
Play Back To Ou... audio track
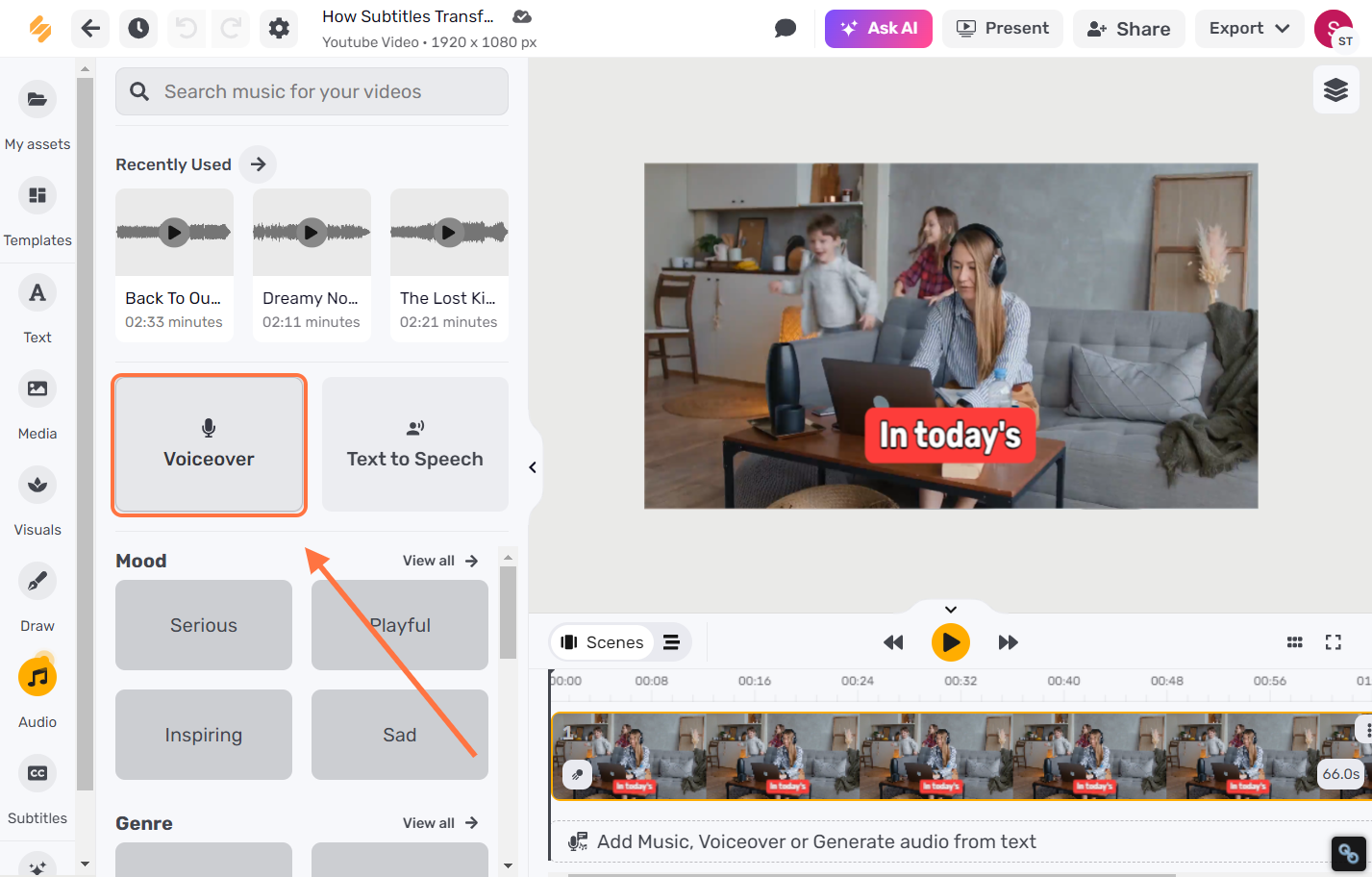tap(174, 232)
